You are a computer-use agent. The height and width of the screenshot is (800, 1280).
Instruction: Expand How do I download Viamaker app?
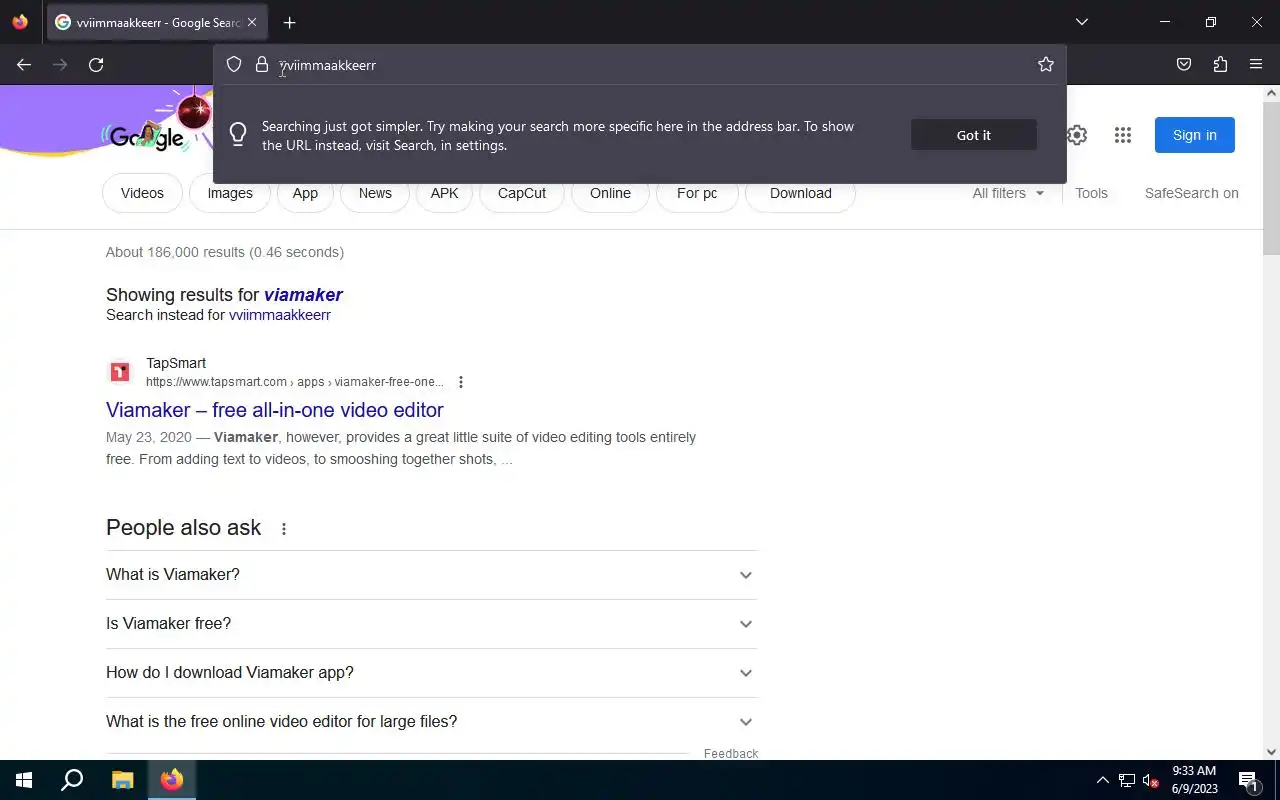[431, 673]
